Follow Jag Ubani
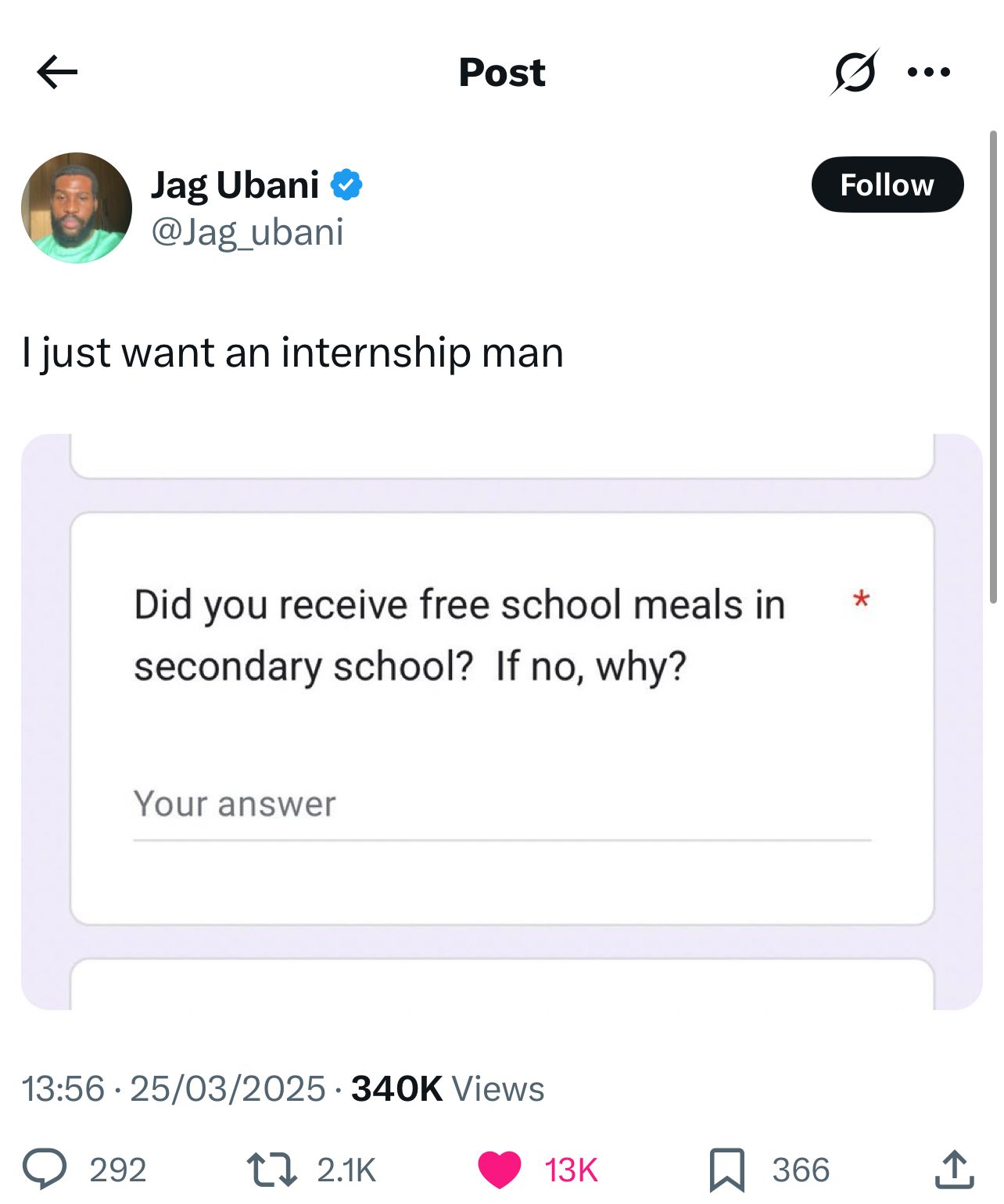Viewport: 1004px width, 1204px height. click(x=887, y=185)
